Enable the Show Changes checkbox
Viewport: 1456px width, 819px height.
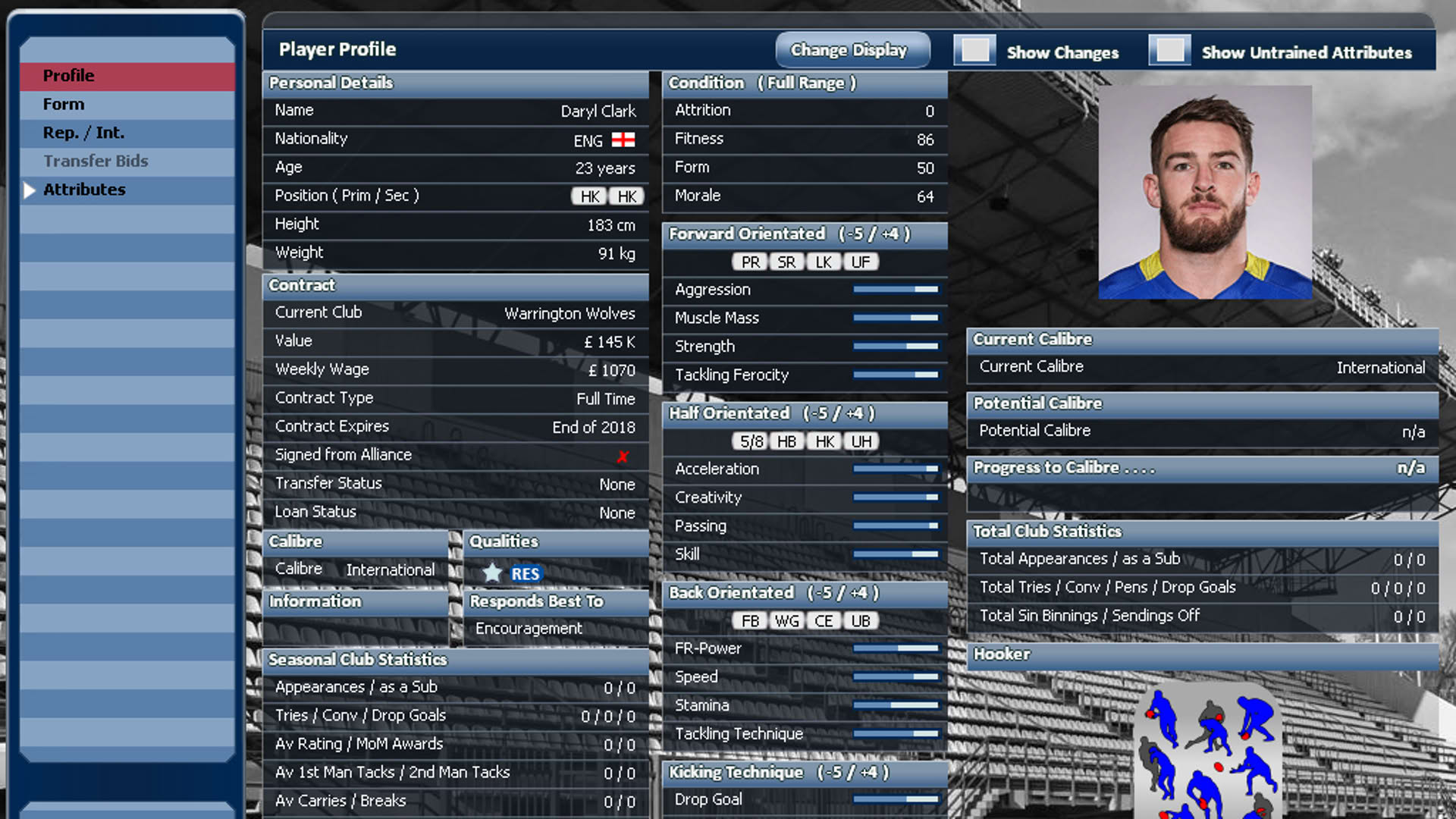tap(974, 51)
